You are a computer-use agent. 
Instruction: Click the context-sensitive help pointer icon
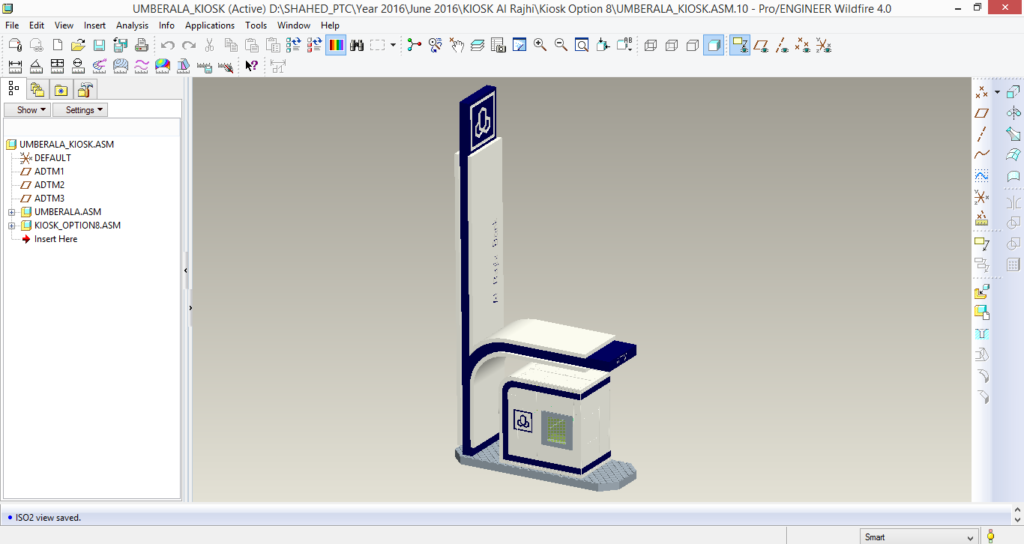pyautogui.click(x=252, y=66)
